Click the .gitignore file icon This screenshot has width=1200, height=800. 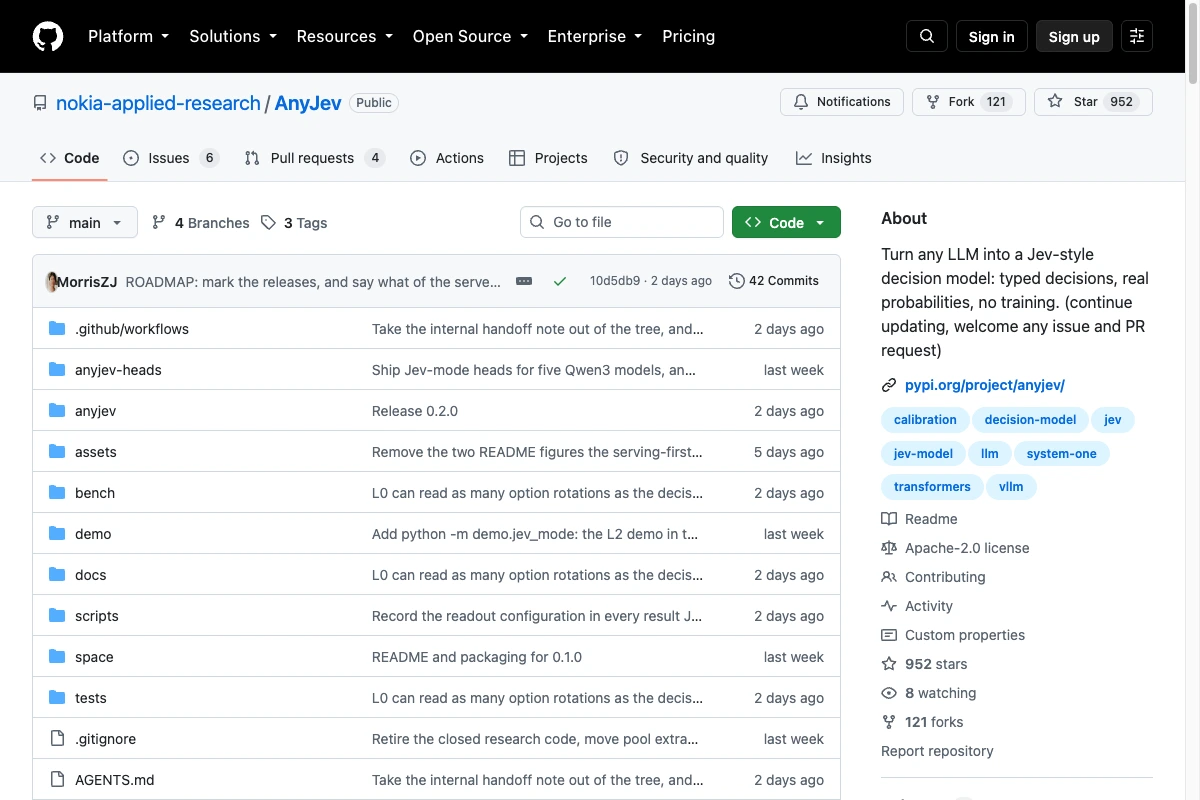click(x=57, y=739)
